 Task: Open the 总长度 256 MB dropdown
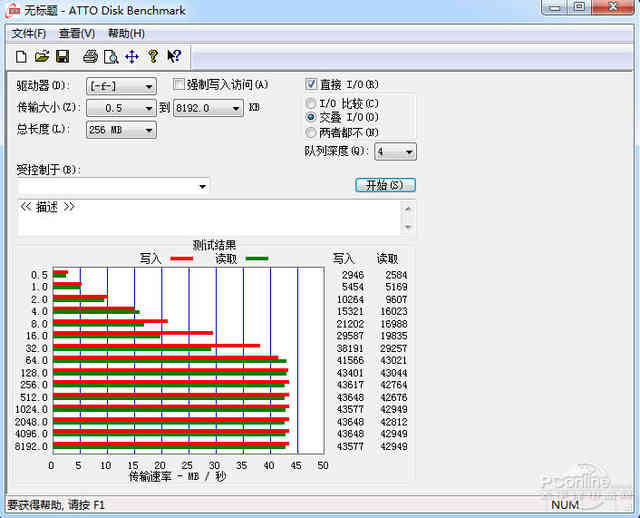121,130
